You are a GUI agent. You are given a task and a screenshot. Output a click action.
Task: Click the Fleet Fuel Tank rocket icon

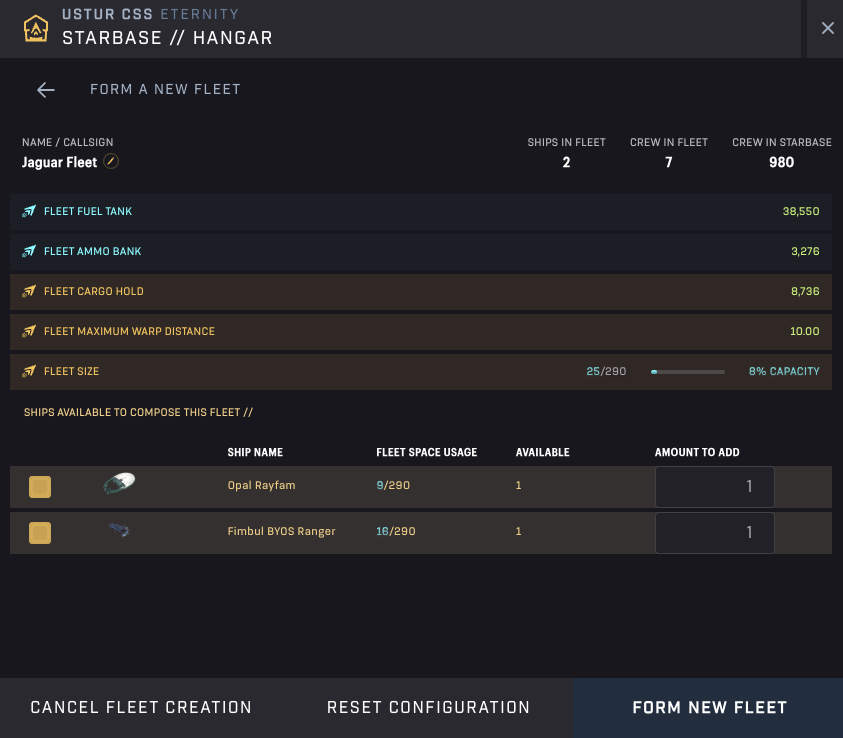tap(28, 211)
